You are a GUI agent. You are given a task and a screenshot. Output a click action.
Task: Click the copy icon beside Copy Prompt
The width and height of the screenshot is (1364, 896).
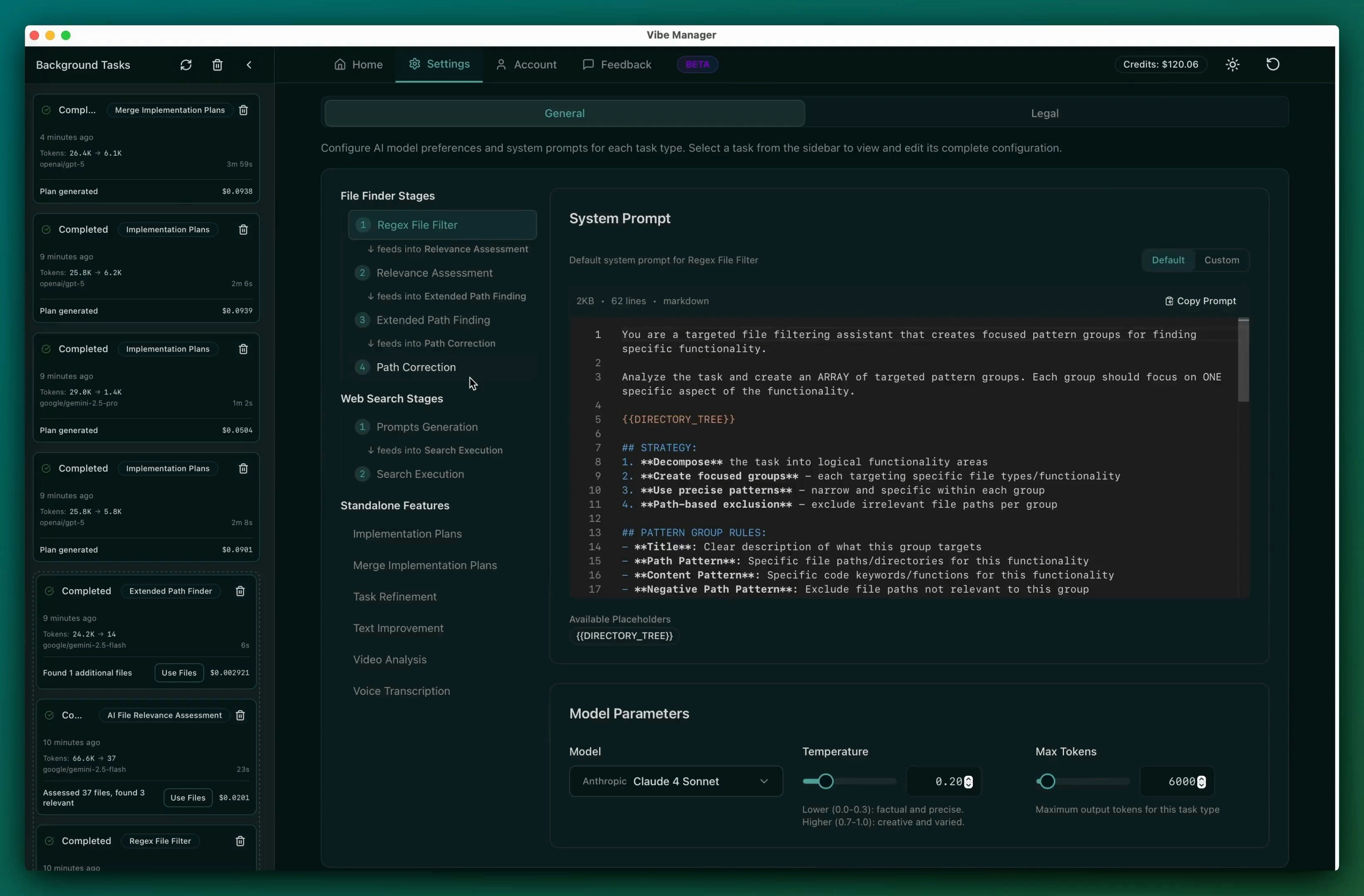[1169, 301]
